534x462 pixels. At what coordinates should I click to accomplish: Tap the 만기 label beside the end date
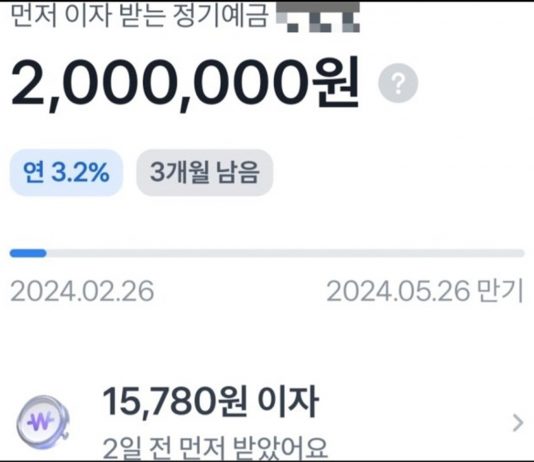pyautogui.click(x=500, y=291)
